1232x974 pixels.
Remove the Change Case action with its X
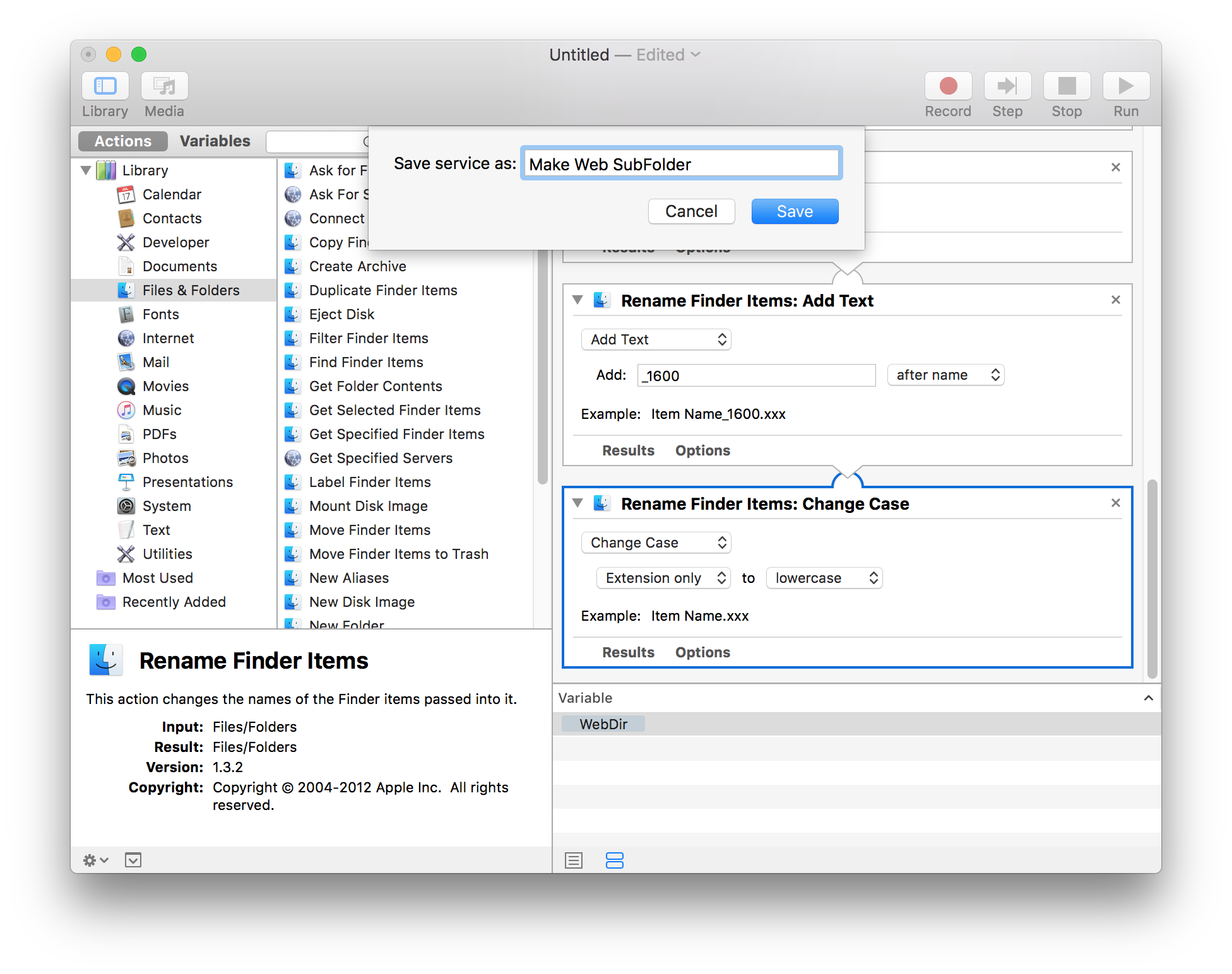pos(1116,503)
